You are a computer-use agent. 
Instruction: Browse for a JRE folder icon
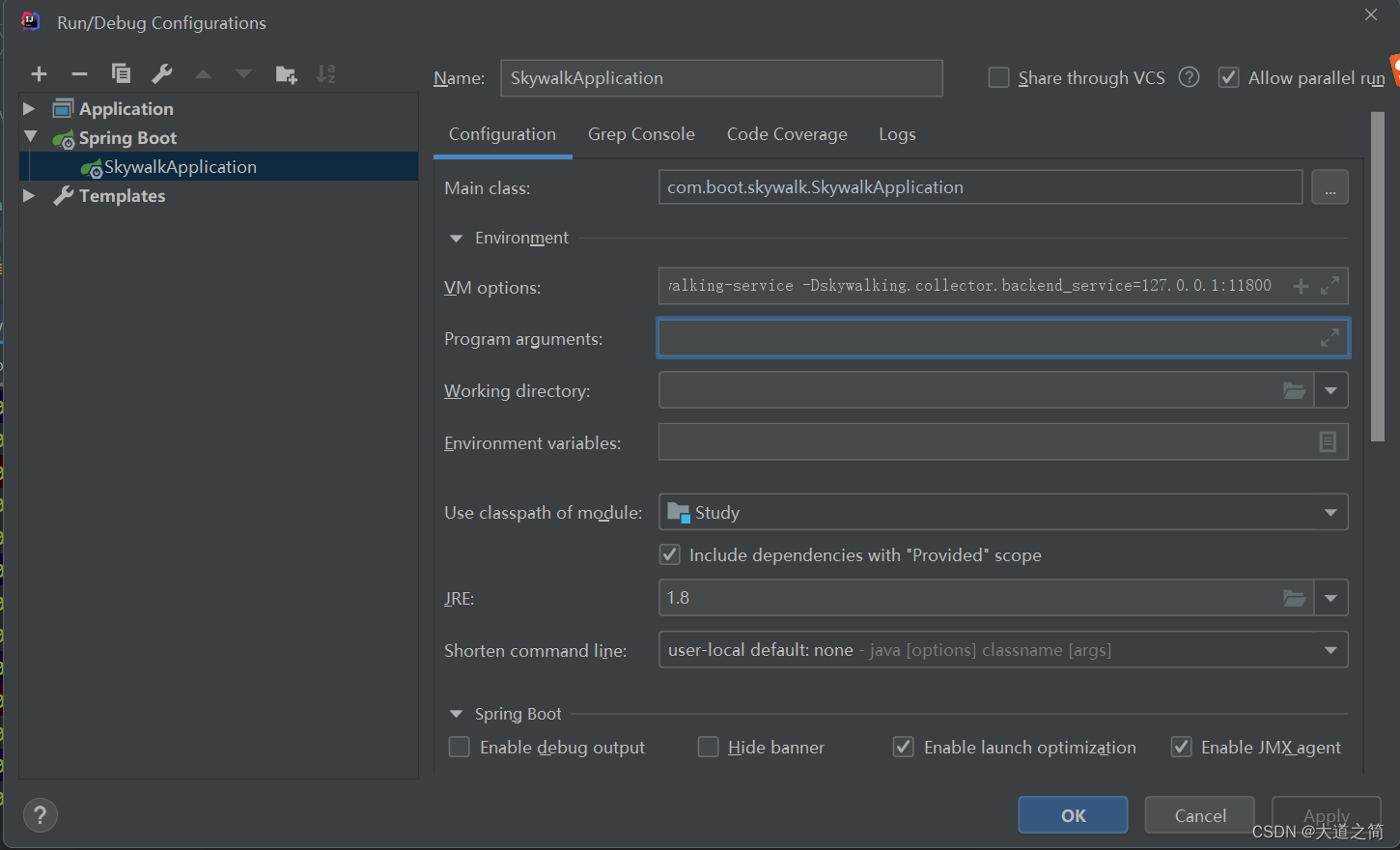pos(1294,598)
